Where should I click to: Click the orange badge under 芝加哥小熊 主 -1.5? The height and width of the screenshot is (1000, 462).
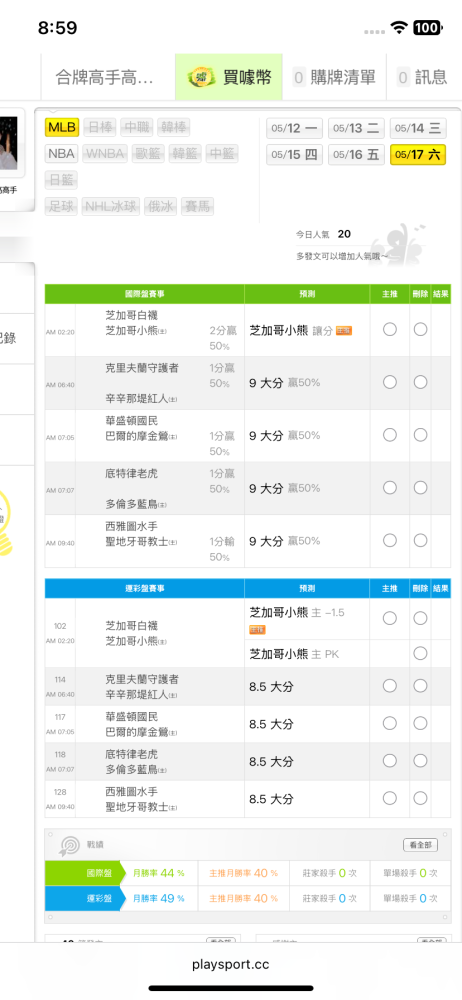[257, 629]
